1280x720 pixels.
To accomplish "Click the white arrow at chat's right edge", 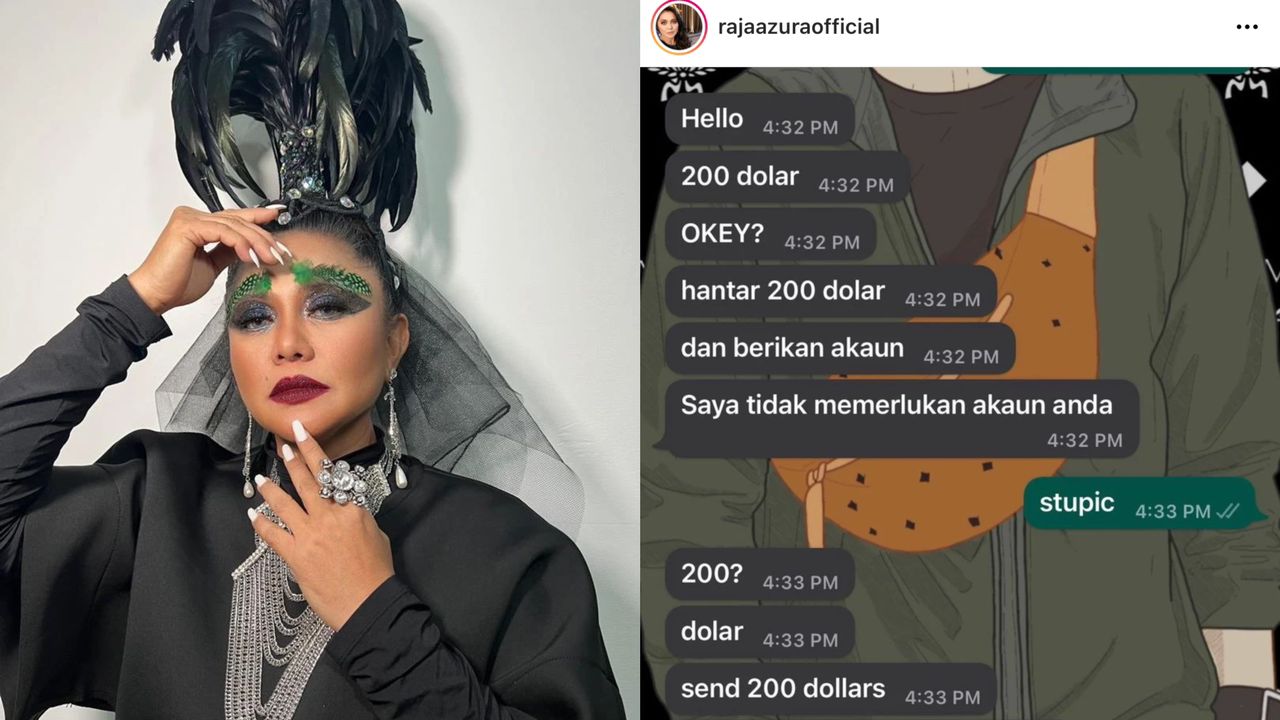I will (x=1254, y=179).
